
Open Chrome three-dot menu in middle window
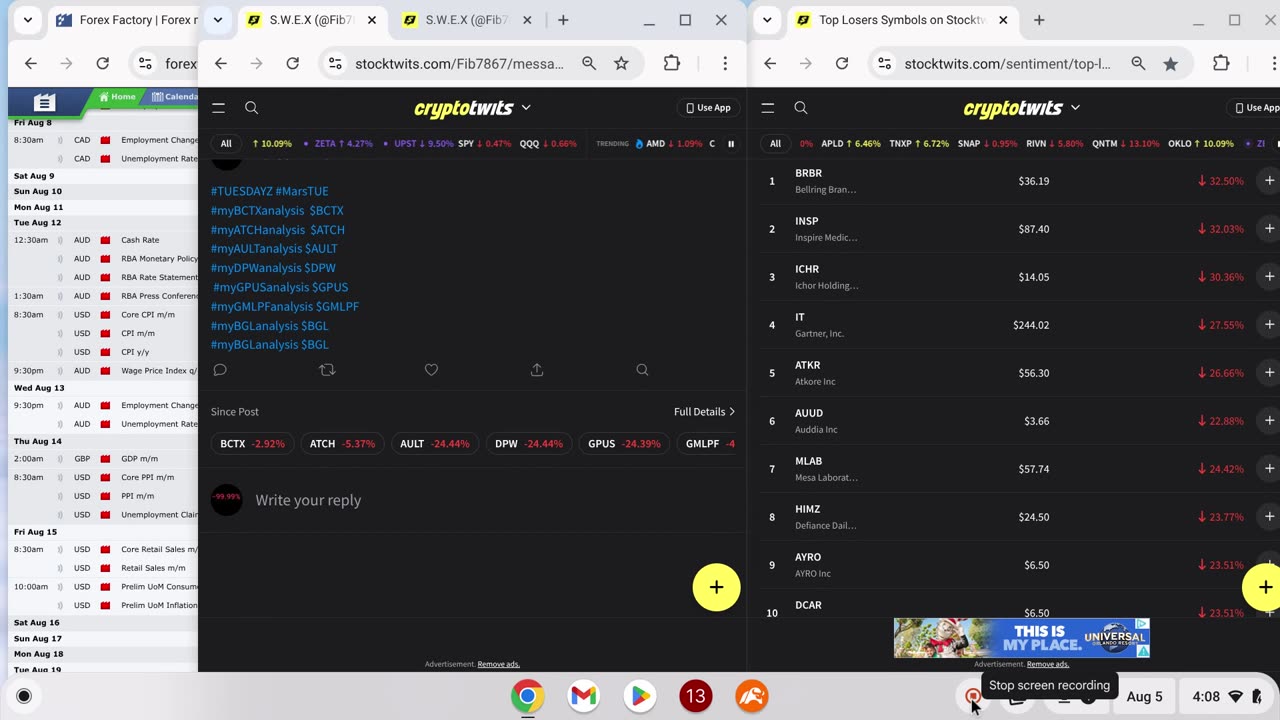click(x=725, y=63)
